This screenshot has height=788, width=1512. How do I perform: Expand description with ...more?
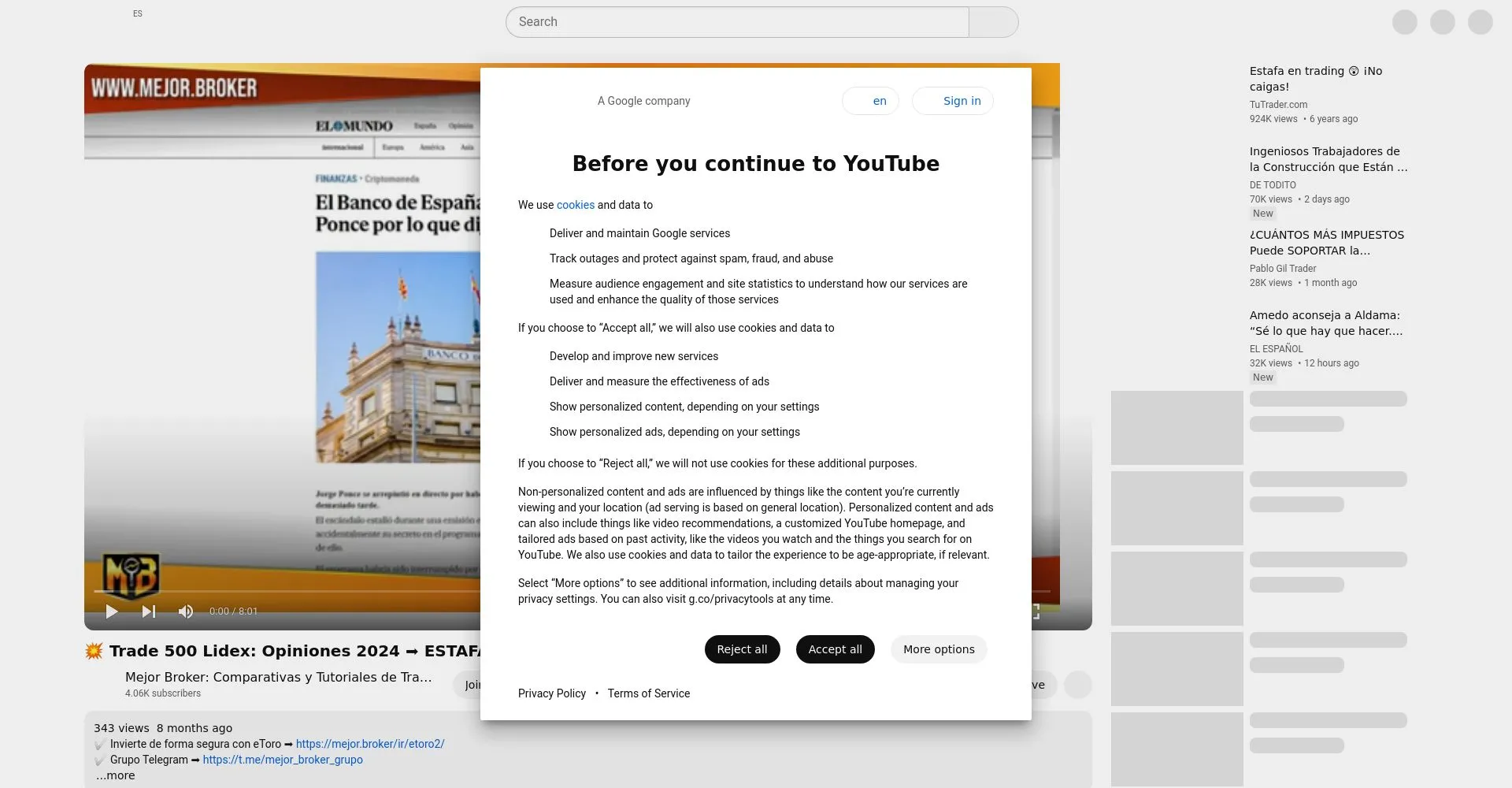(x=116, y=775)
